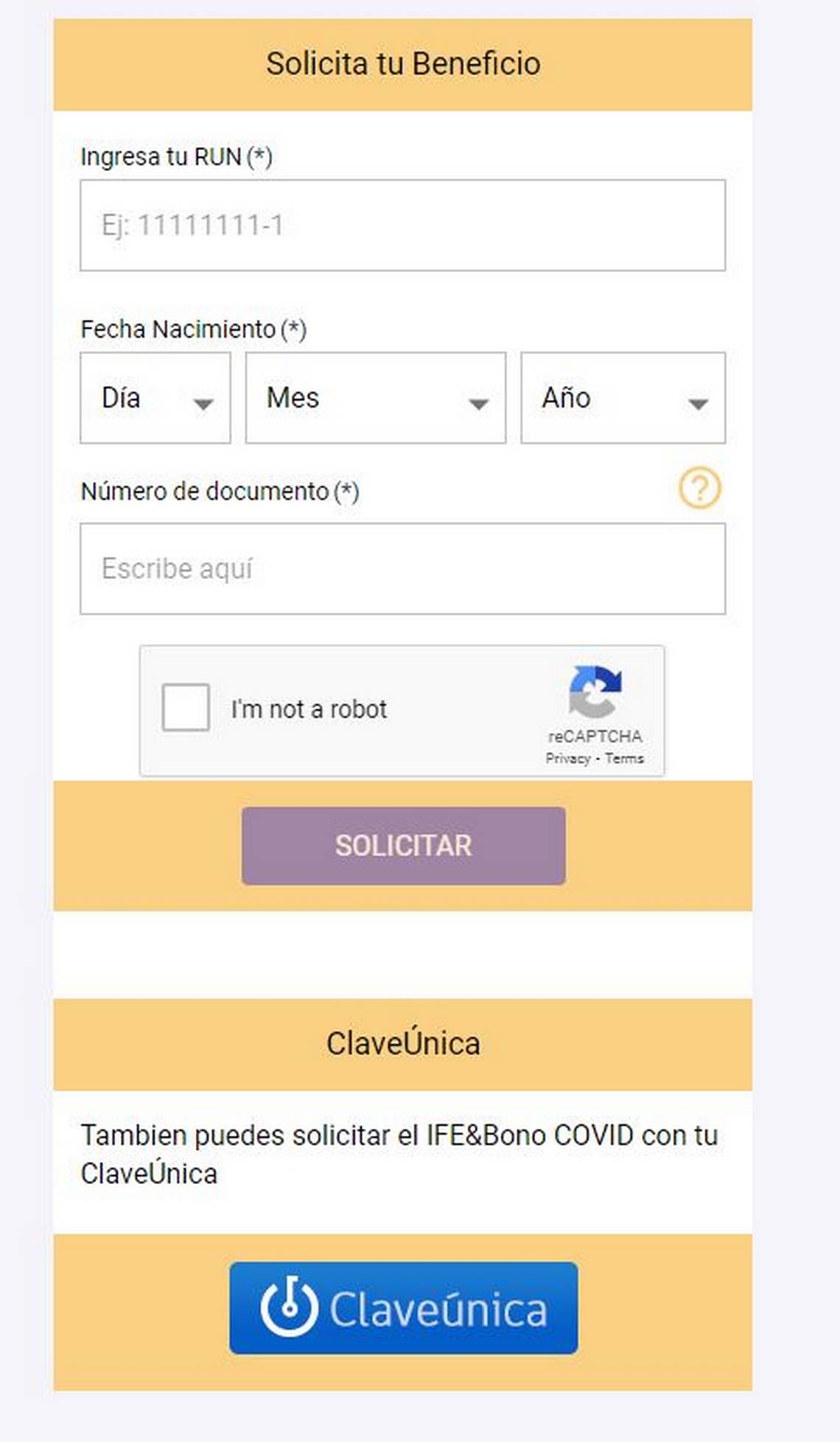The height and width of the screenshot is (1442, 840).
Task: Focus the RUN input field
Action: click(403, 225)
